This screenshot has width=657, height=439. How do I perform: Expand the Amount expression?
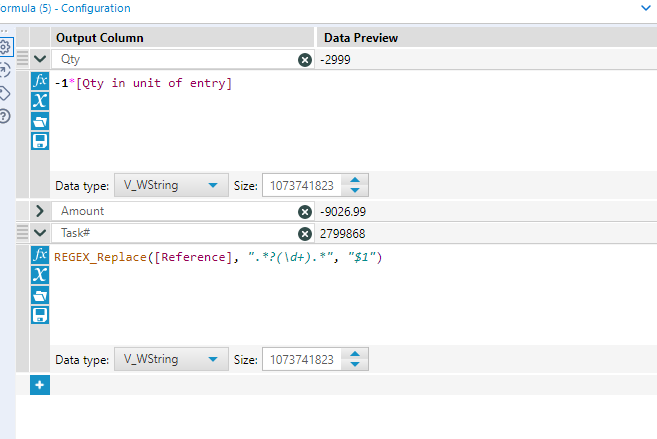40,211
